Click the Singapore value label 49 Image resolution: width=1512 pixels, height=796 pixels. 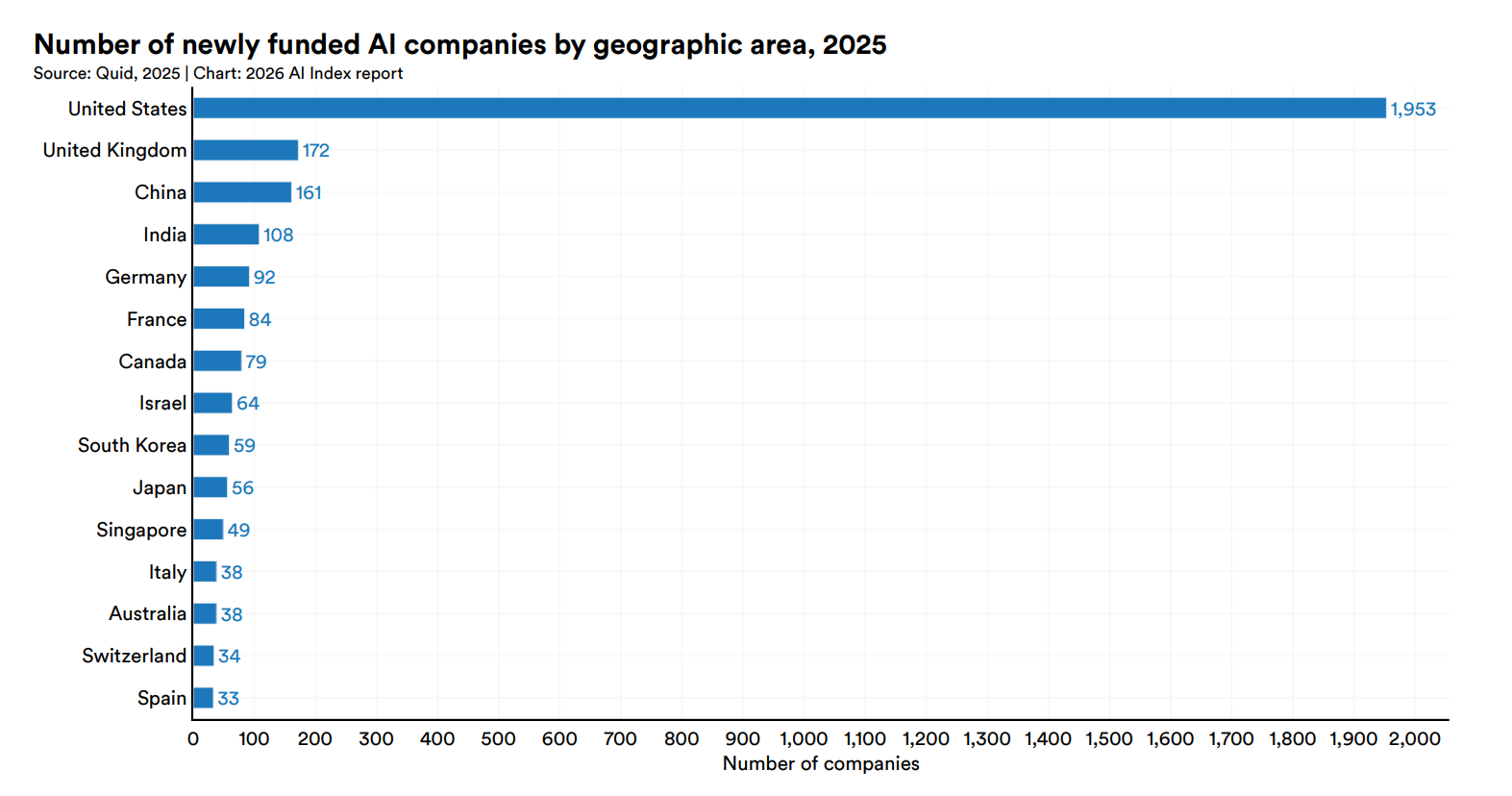click(x=238, y=530)
